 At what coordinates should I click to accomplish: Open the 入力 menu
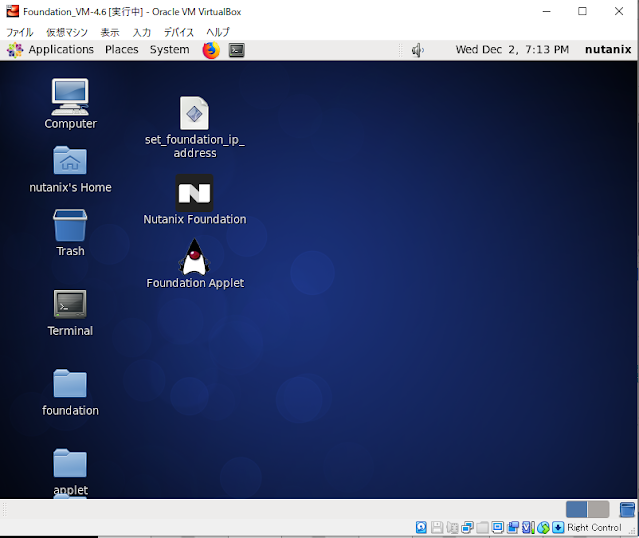pyautogui.click(x=142, y=32)
